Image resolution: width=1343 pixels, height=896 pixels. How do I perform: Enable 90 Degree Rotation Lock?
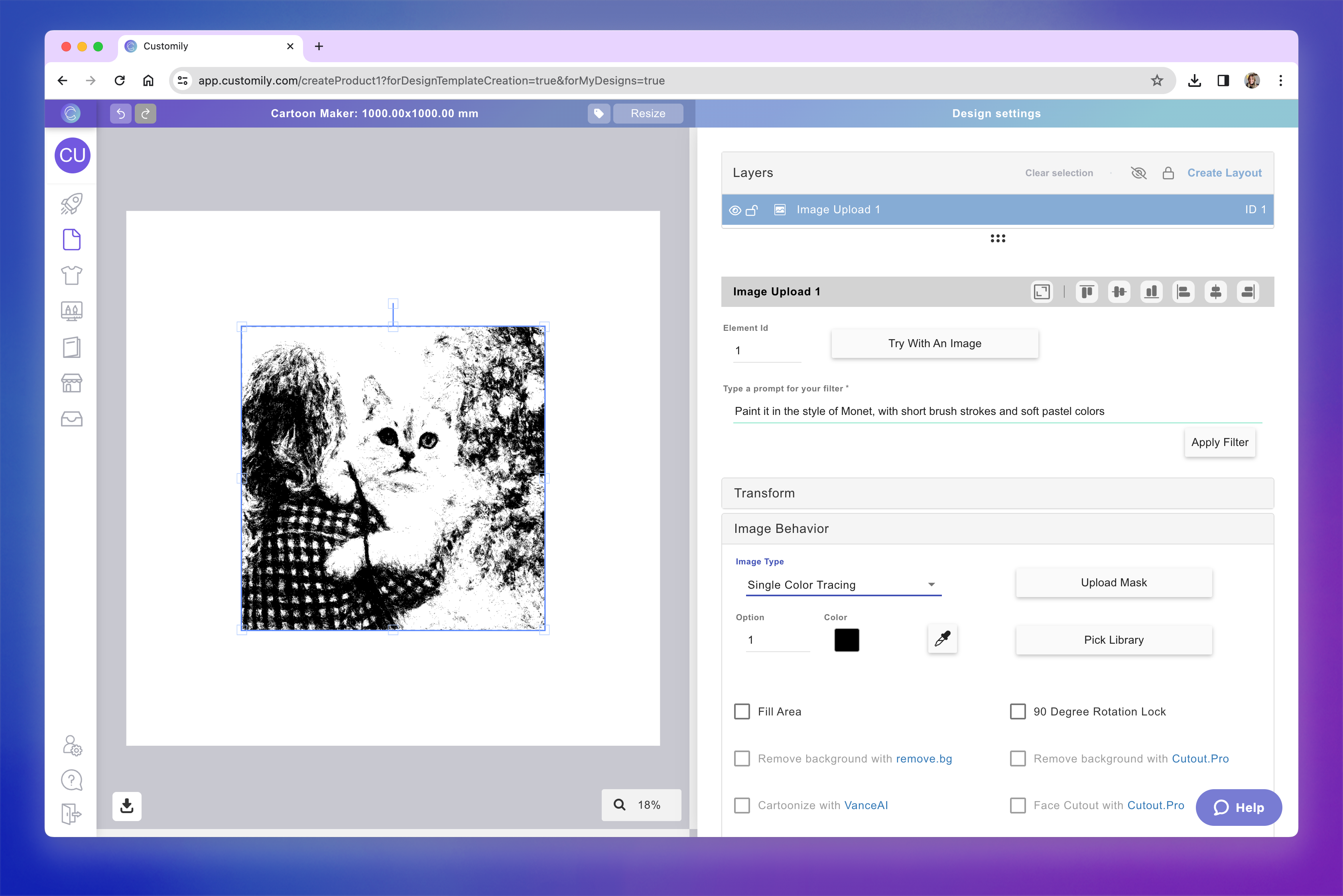point(1018,711)
